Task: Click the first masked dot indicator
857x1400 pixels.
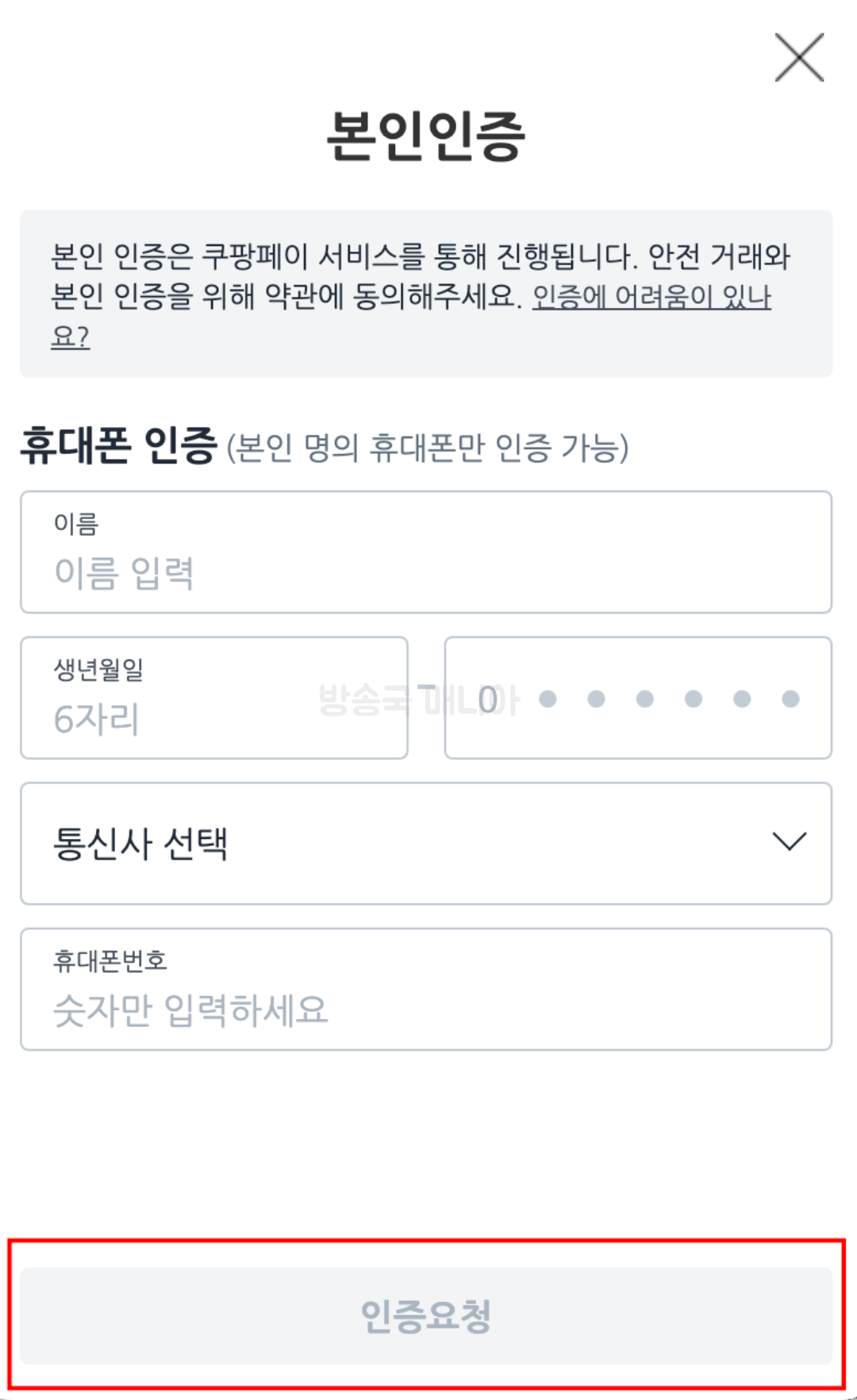Action: (x=549, y=698)
